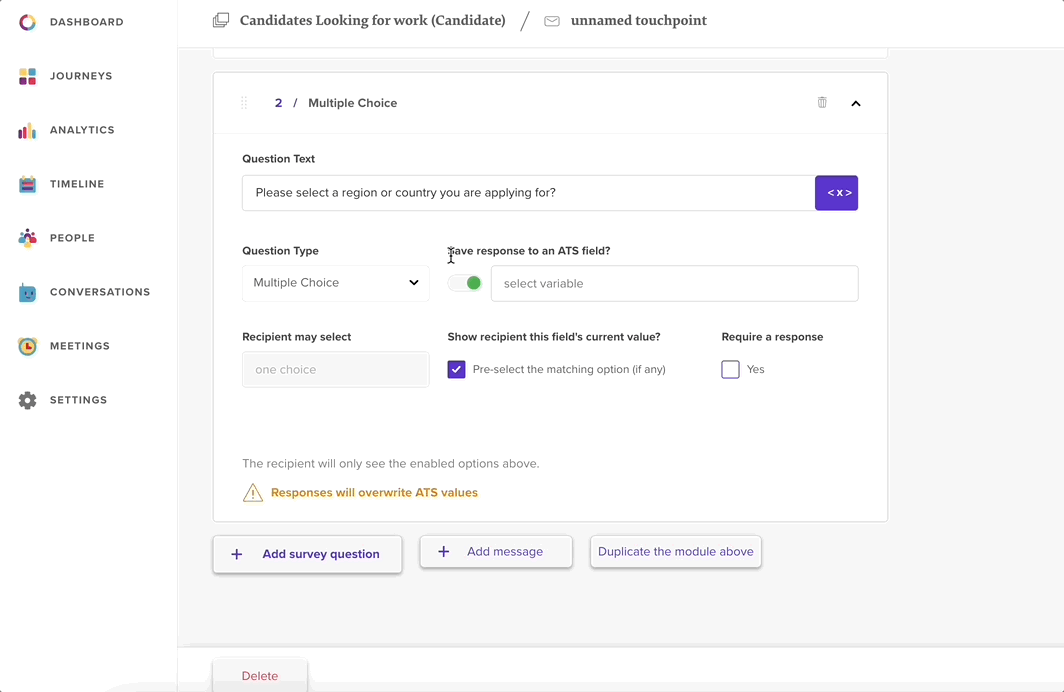Click the Require a response label

[x=772, y=337]
